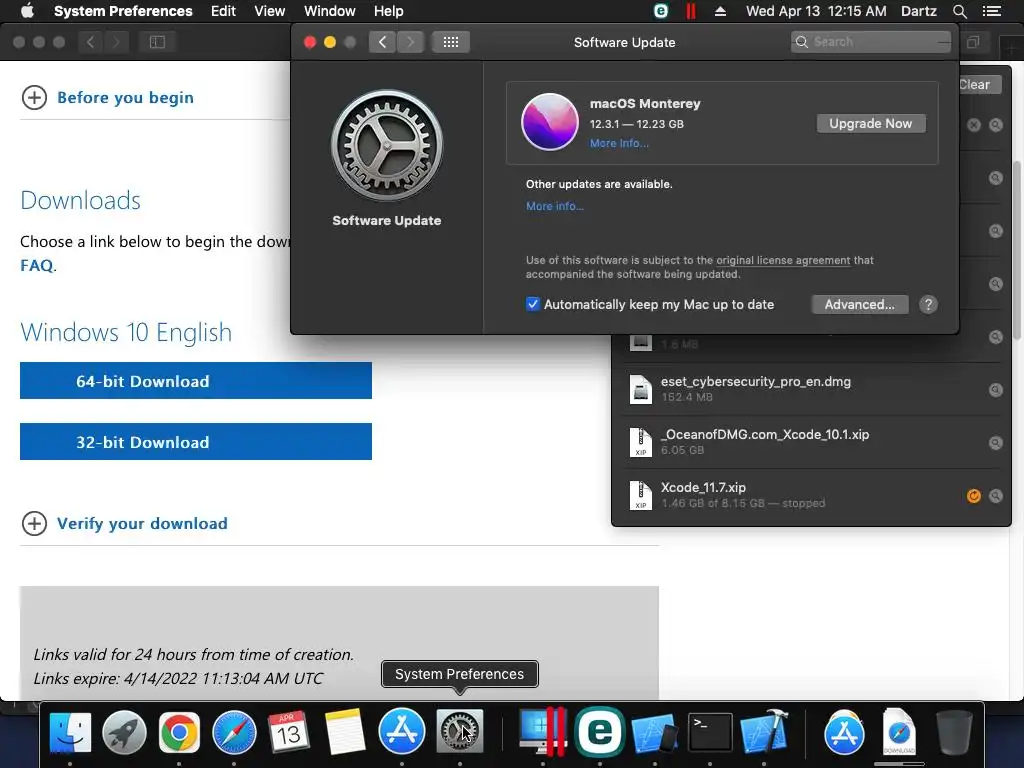Viewport: 1024px width, 768px height.
Task: Open Finder from the dock
Action: (x=70, y=732)
